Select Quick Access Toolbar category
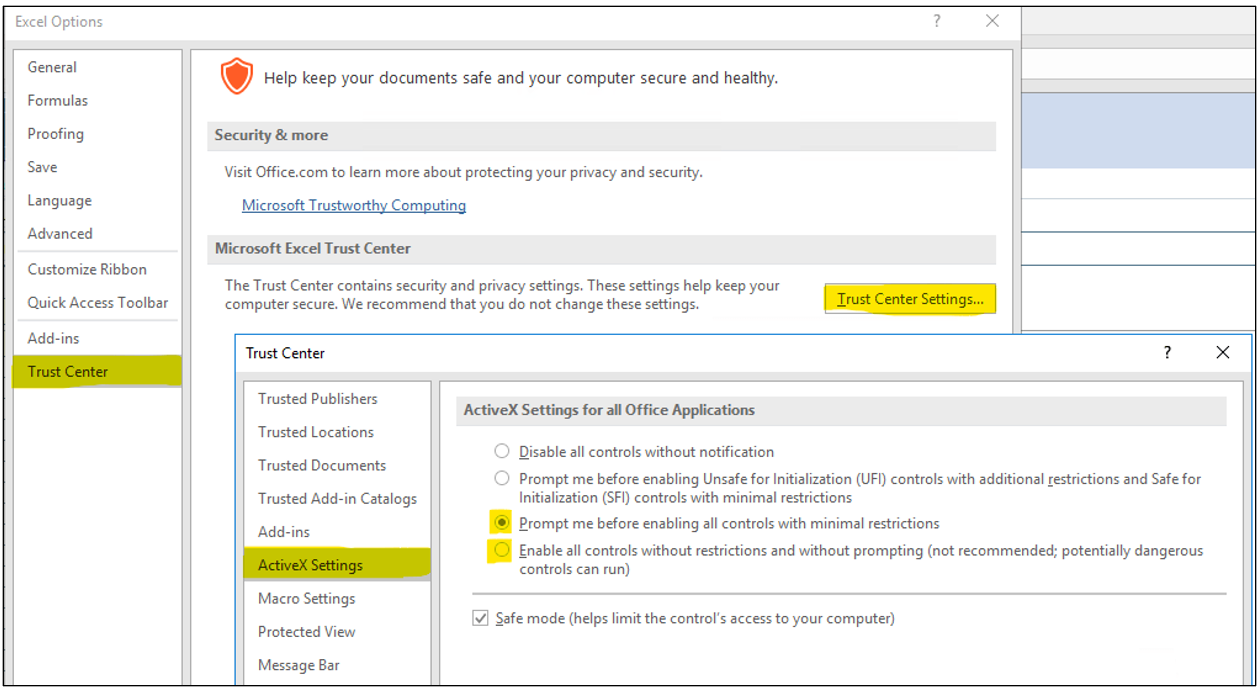The width and height of the screenshot is (1260, 690). 97,302
